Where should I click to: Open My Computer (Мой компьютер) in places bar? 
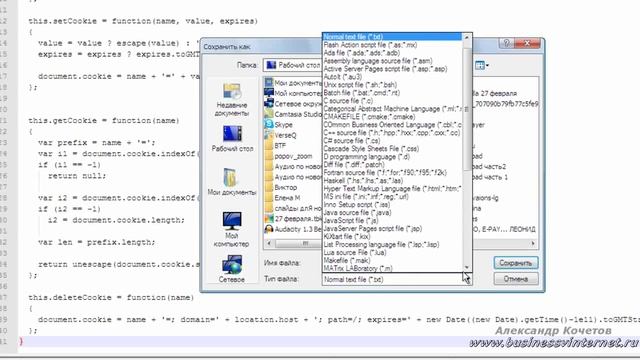coord(231,229)
